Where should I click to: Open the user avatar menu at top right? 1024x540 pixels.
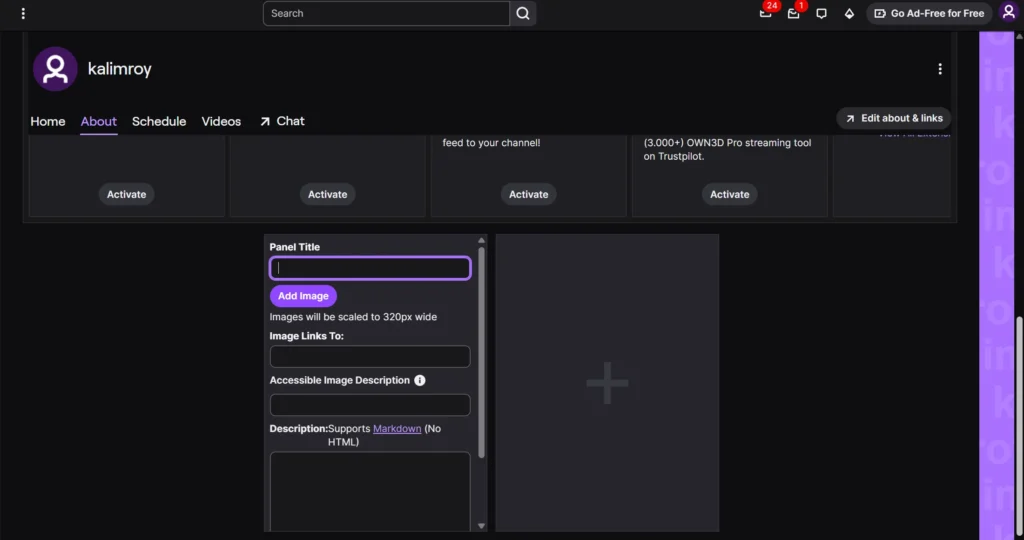(x=1008, y=13)
